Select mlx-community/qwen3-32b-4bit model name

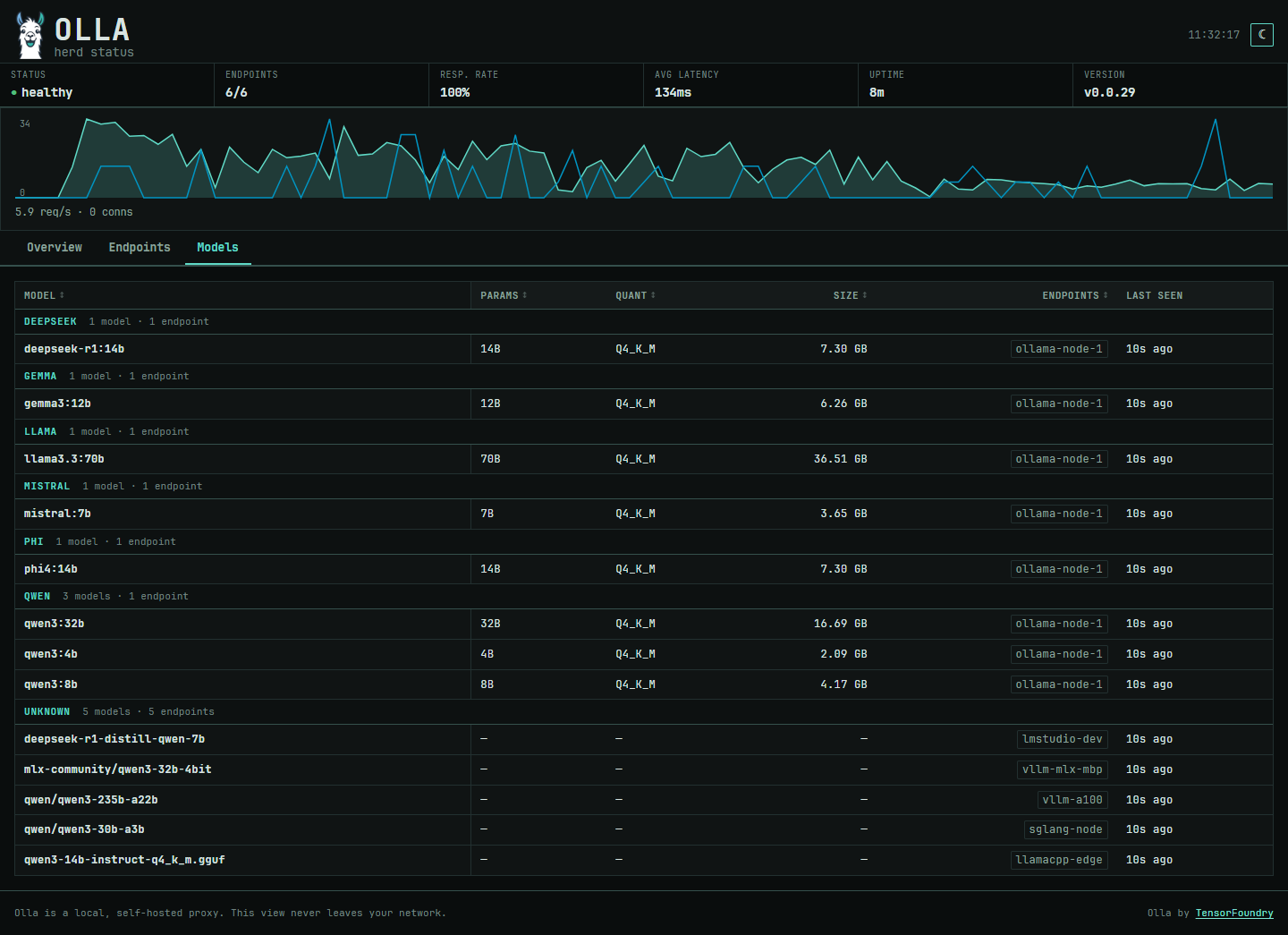tap(118, 769)
